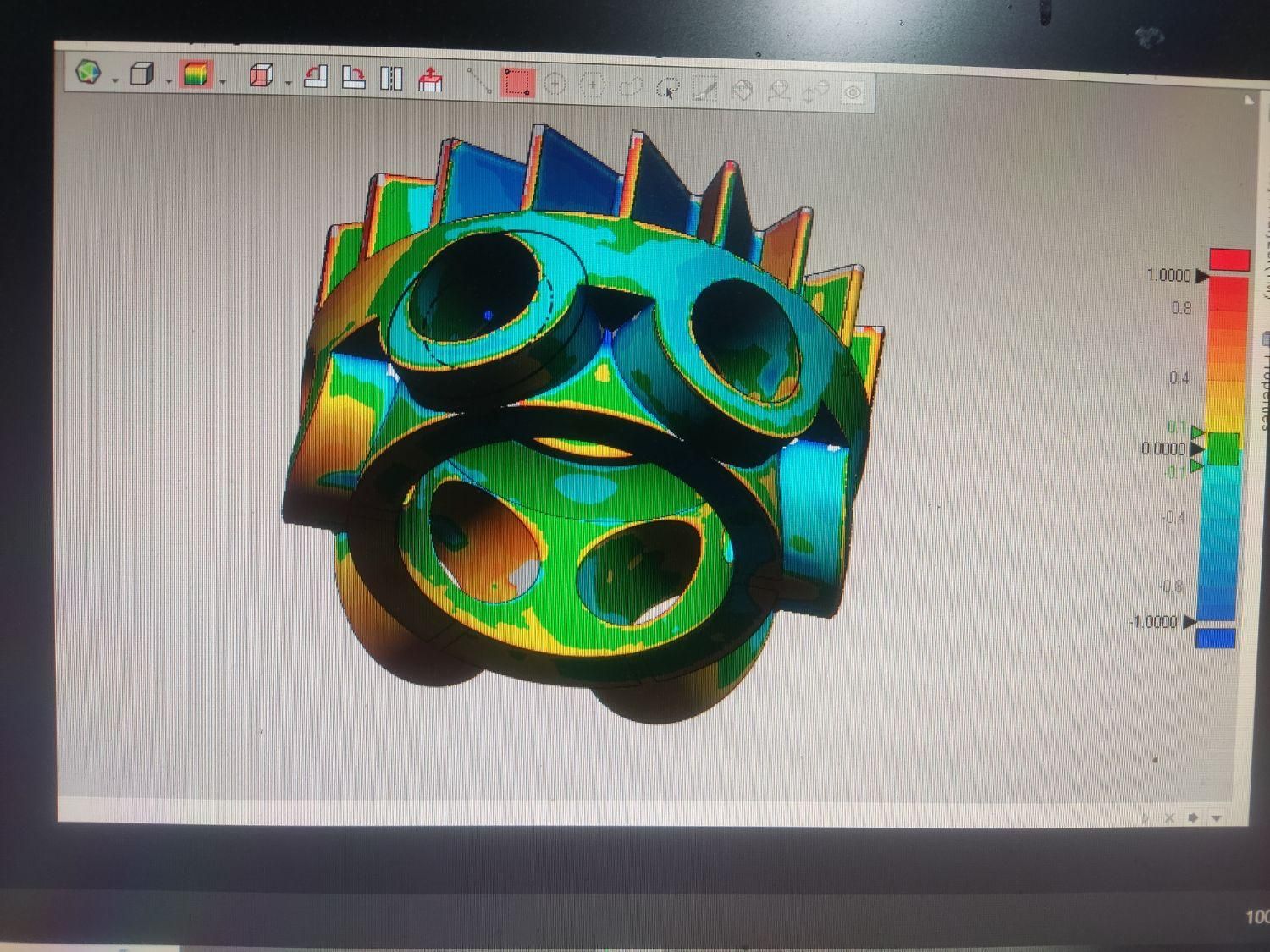
Task: Click the green polyhedron mesh view icon
Action: [x=89, y=73]
